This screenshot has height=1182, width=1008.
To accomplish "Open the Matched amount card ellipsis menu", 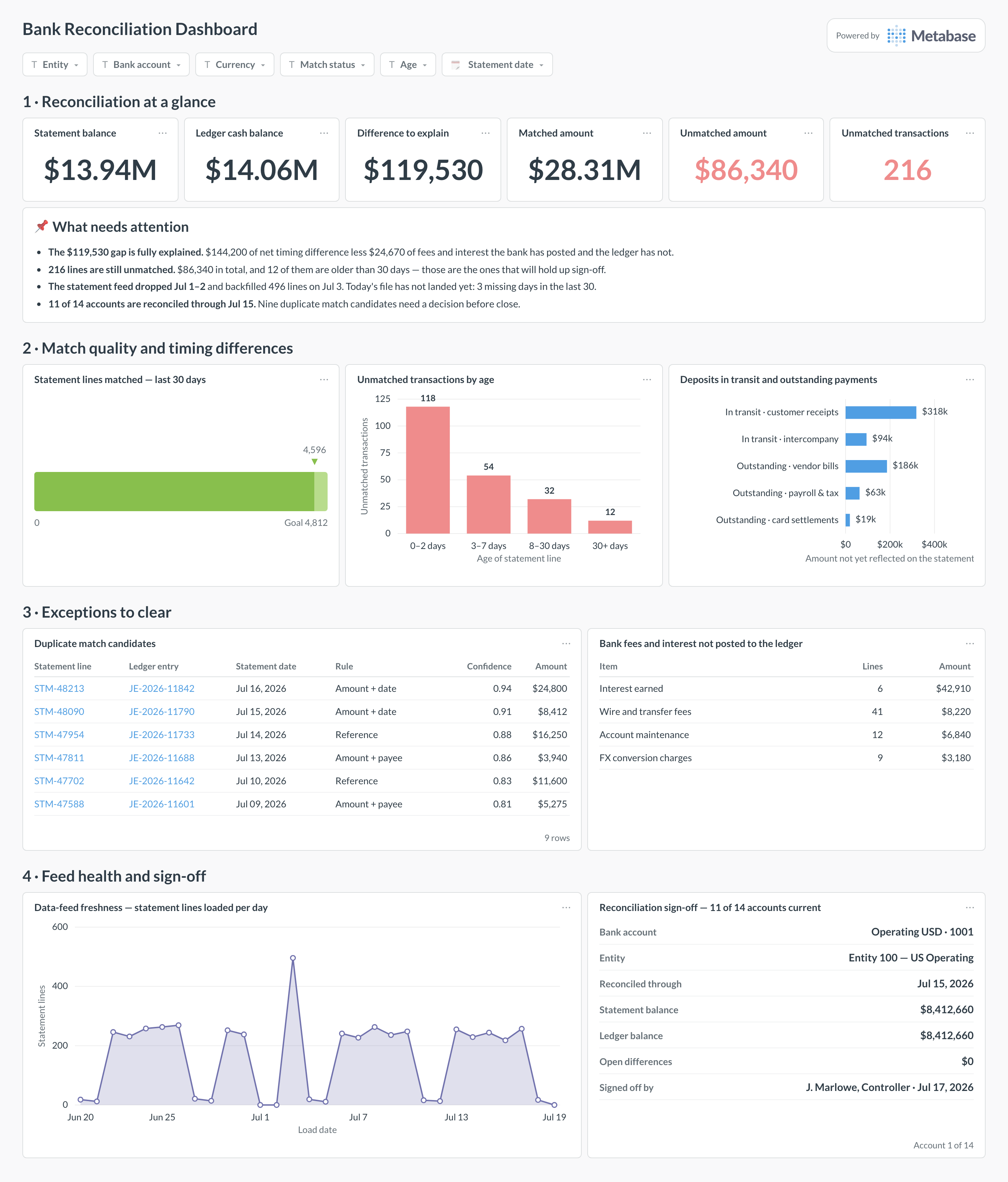I will point(646,133).
